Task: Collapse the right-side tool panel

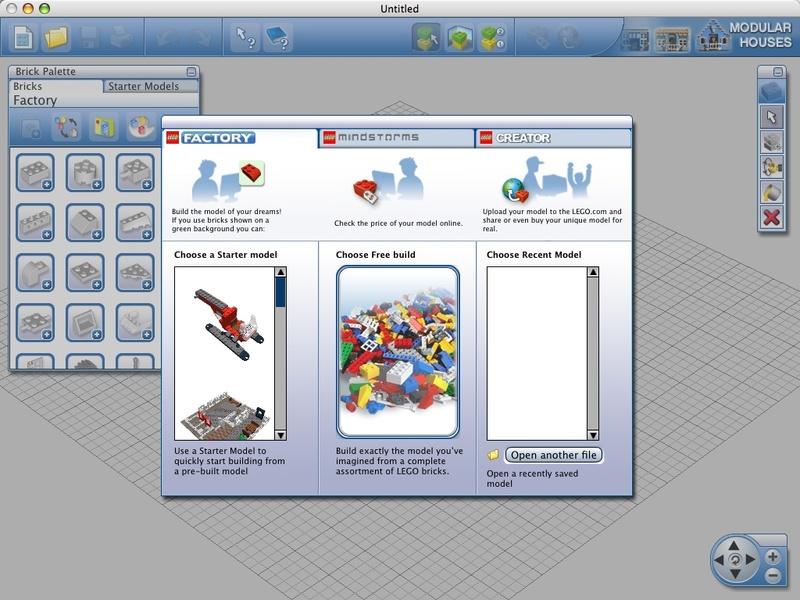Action: click(778, 72)
